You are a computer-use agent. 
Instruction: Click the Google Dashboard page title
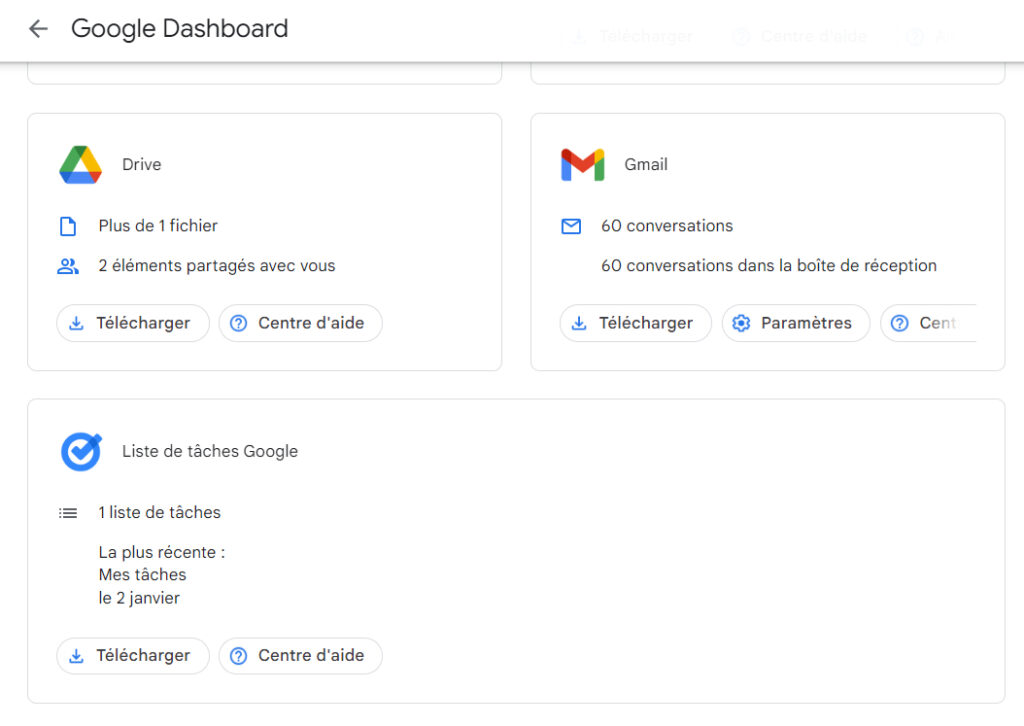(x=179, y=29)
